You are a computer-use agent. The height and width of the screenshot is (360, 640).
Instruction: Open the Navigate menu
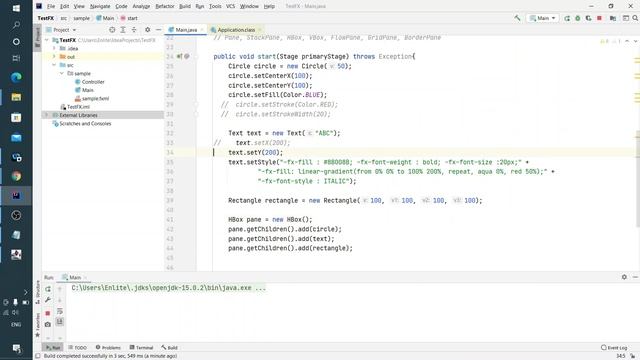pos(100,6)
